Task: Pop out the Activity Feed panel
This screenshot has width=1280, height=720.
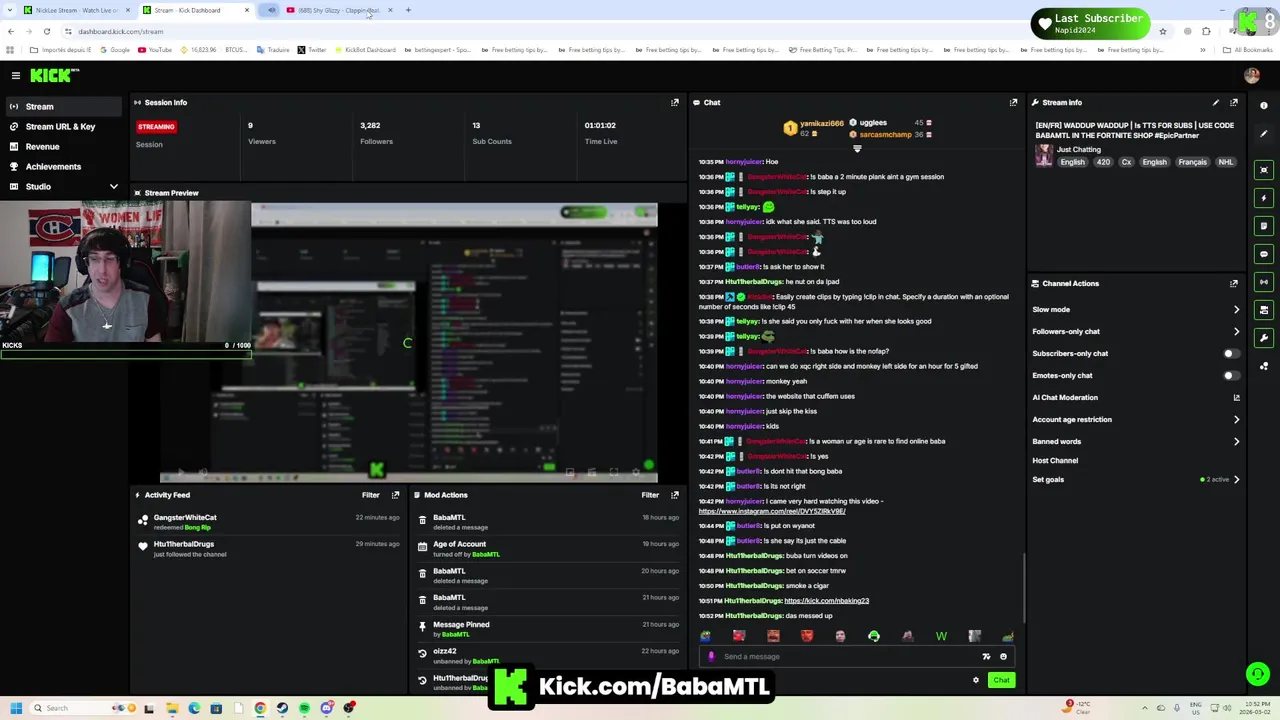Action: tap(396, 495)
